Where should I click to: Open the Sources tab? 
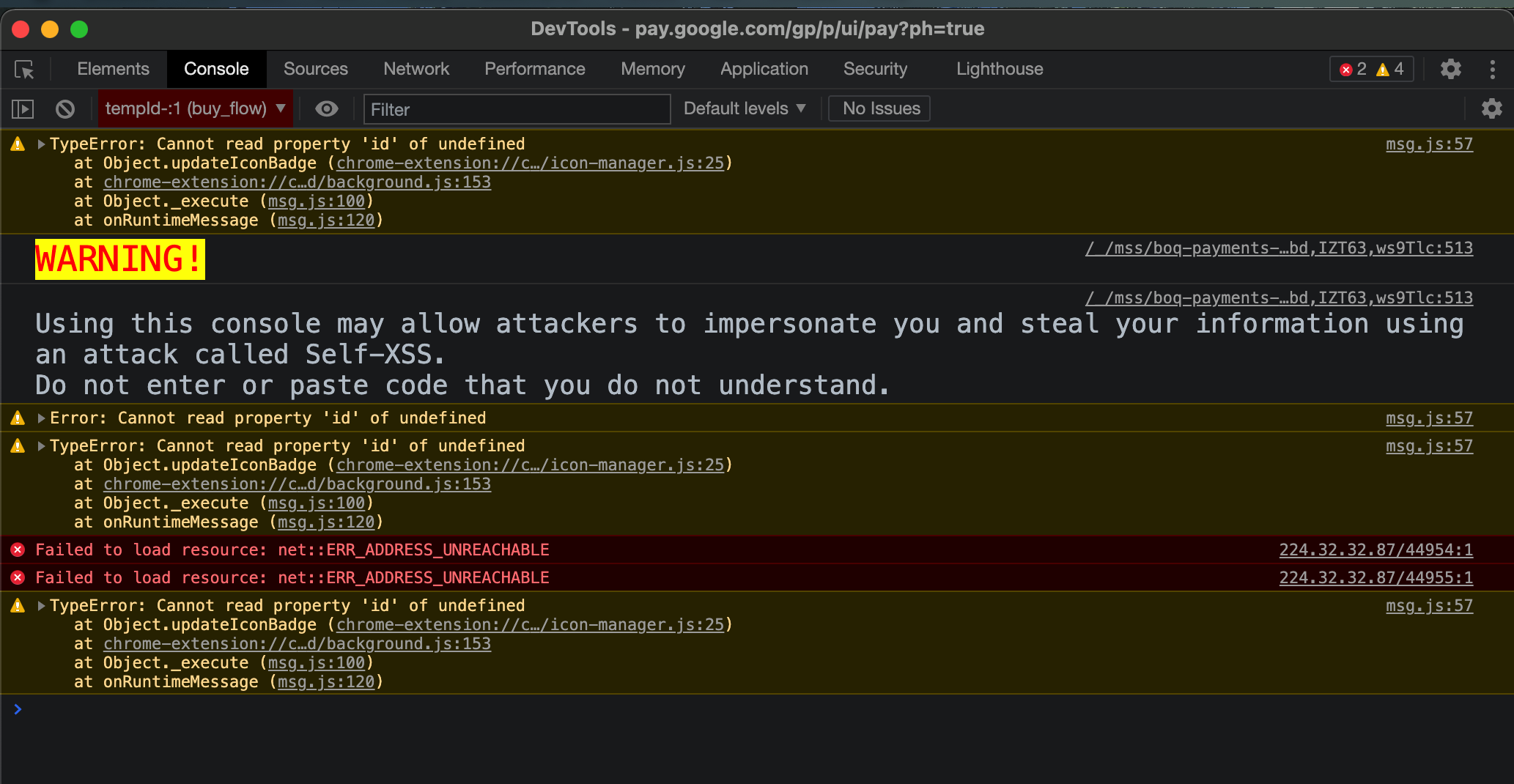point(316,69)
